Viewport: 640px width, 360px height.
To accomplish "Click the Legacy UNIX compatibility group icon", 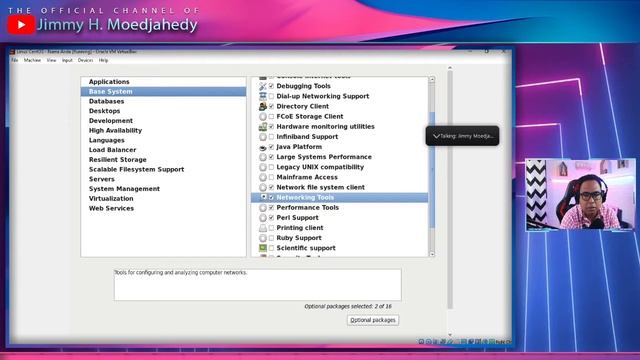I will [x=263, y=167].
